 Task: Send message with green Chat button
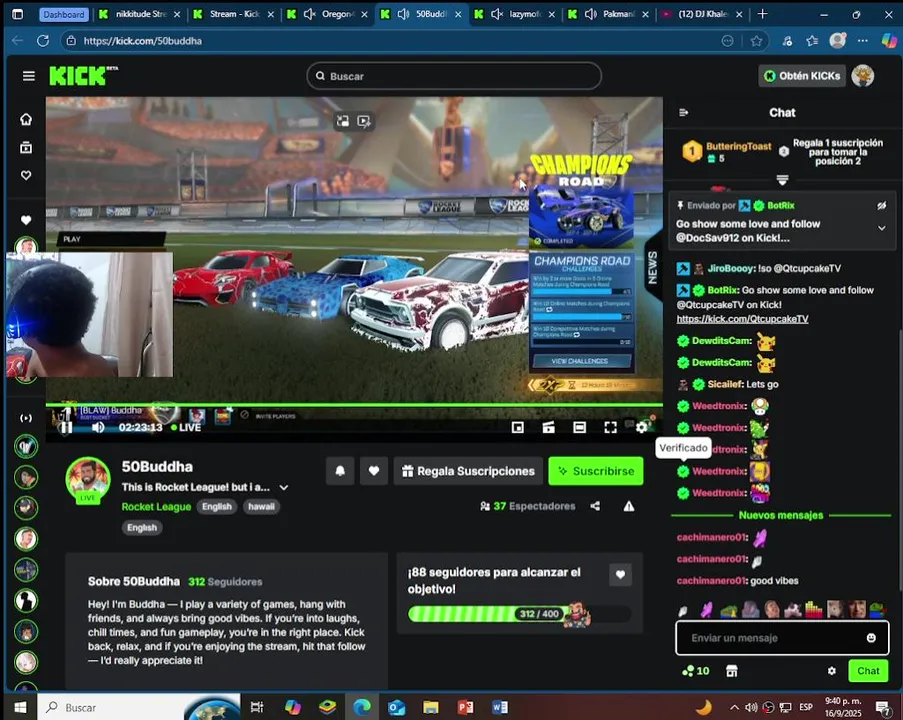click(x=868, y=671)
